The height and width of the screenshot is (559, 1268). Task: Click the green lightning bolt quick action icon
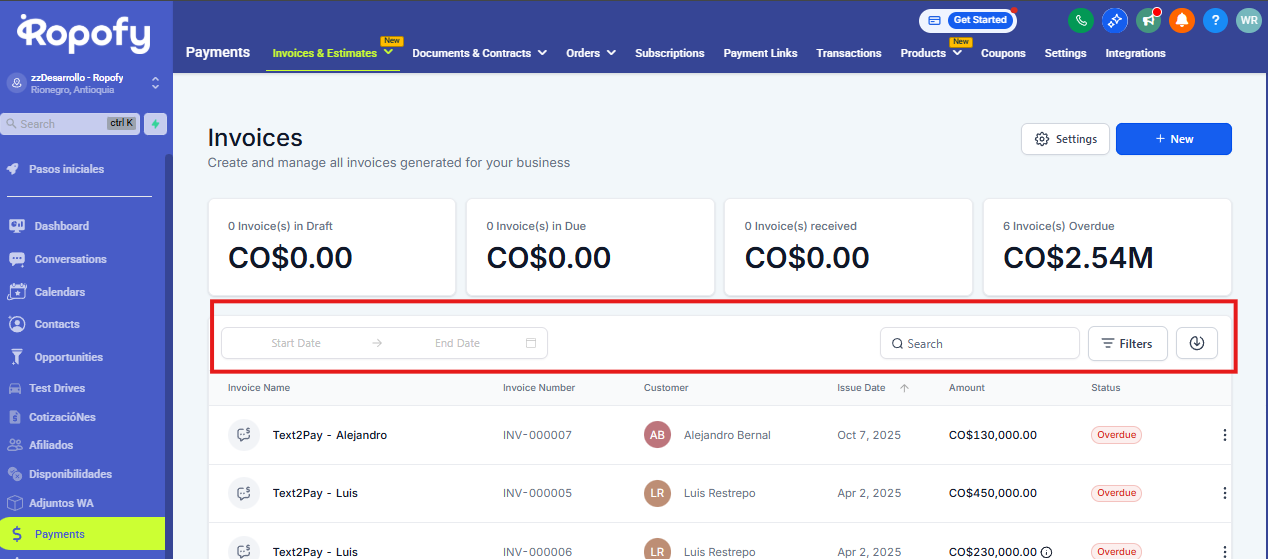point(155,124)
